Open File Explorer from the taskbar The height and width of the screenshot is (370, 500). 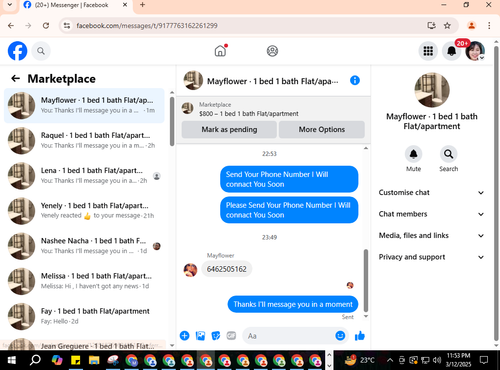pyautogui.click(x=94, y=360)
